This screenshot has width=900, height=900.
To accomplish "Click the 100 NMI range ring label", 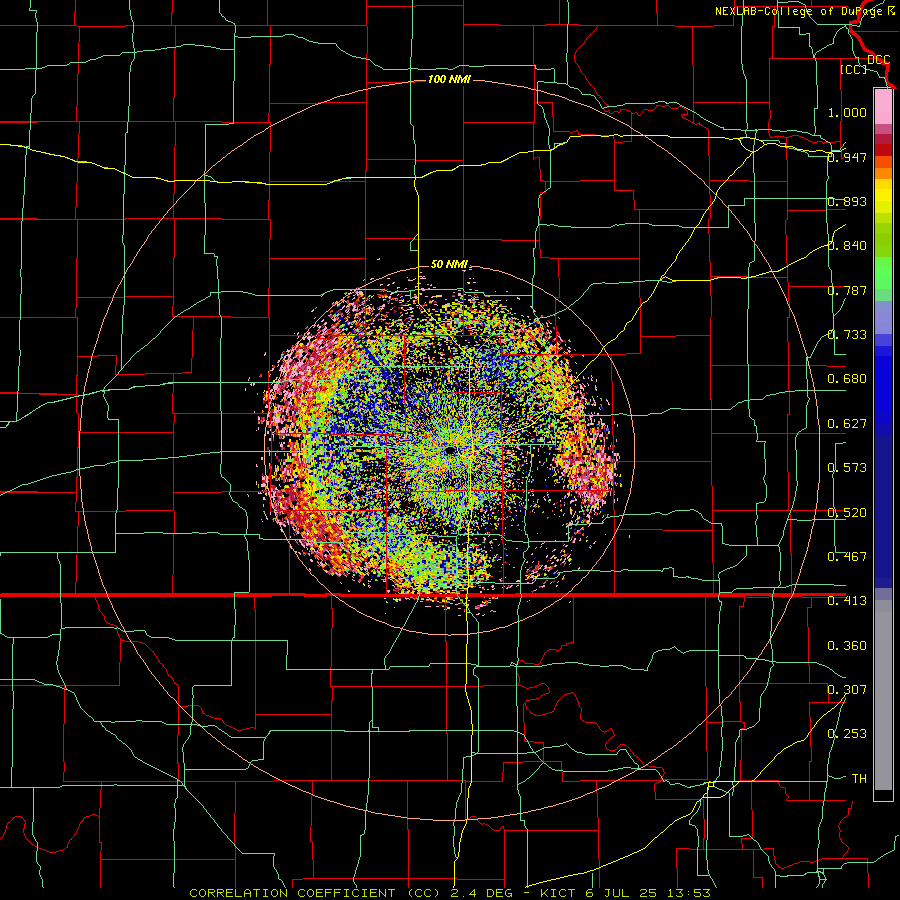I will tap(449, 79).
